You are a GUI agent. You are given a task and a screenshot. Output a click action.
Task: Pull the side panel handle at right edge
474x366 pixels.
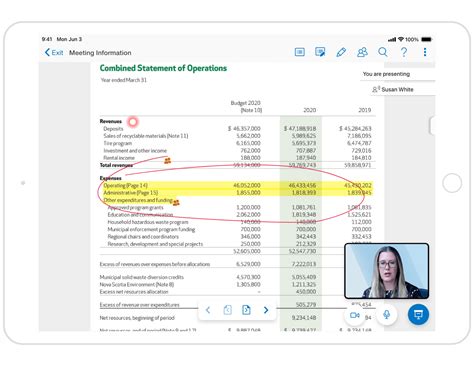pos(431,125)
